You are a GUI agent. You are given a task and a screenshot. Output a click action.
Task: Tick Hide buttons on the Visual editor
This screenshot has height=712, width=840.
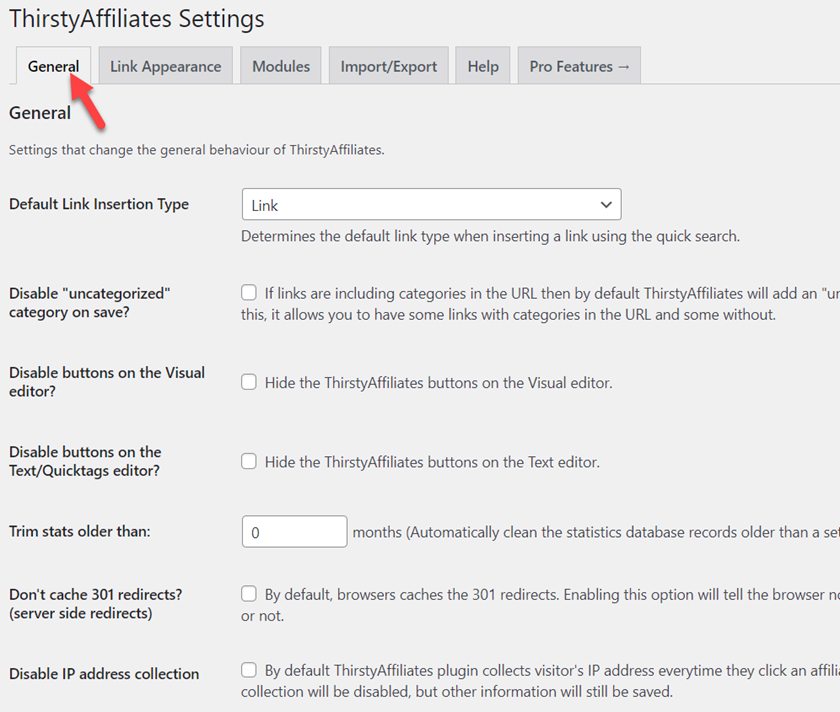coord(249,382)
